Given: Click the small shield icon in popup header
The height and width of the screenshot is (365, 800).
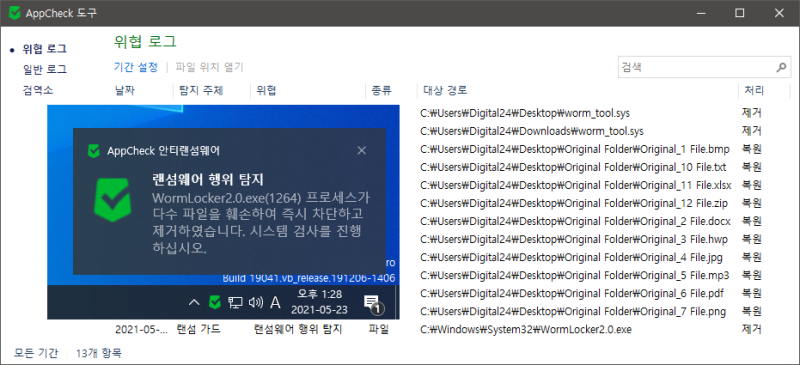Looking at the screenshot, I should point(93,151).
